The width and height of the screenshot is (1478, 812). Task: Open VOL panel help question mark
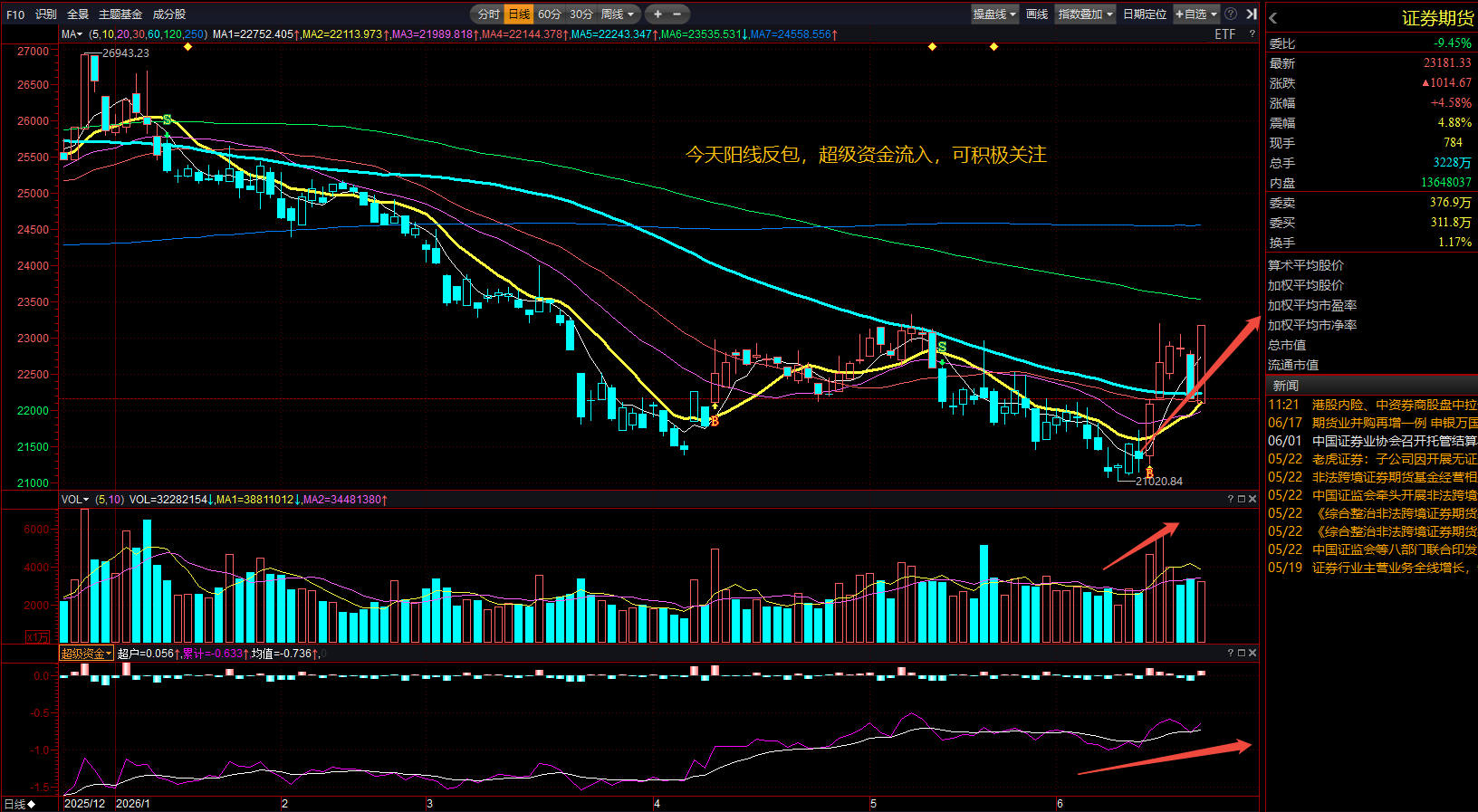click(x=1231, y=499)
